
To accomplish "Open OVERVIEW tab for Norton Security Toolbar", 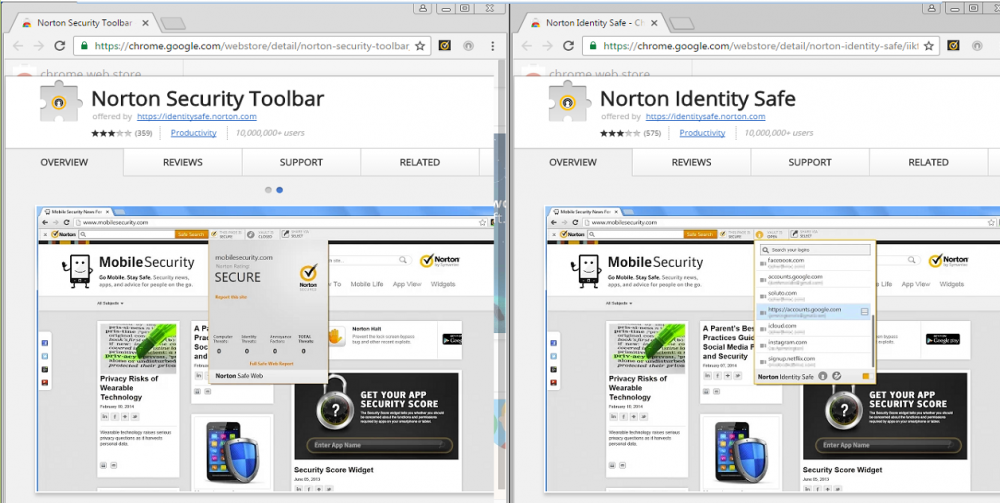I will (x=64, y=163).
